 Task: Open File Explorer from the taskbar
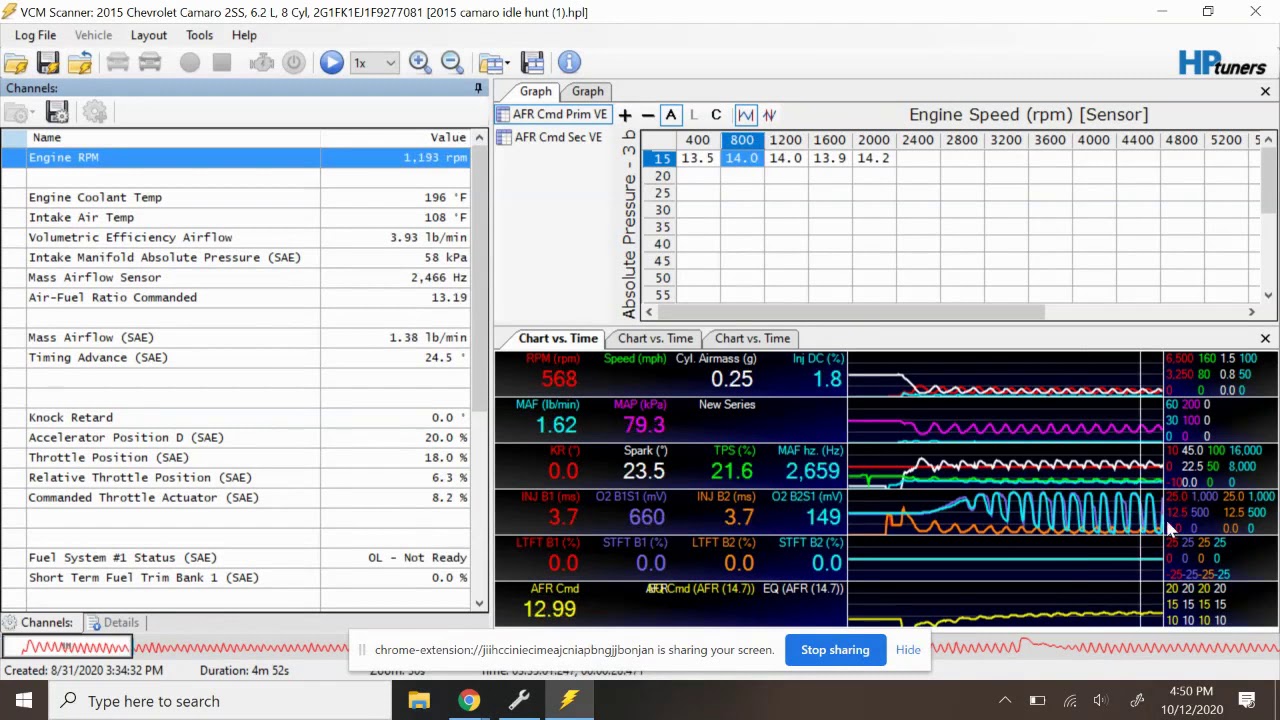tap(419, 701)
